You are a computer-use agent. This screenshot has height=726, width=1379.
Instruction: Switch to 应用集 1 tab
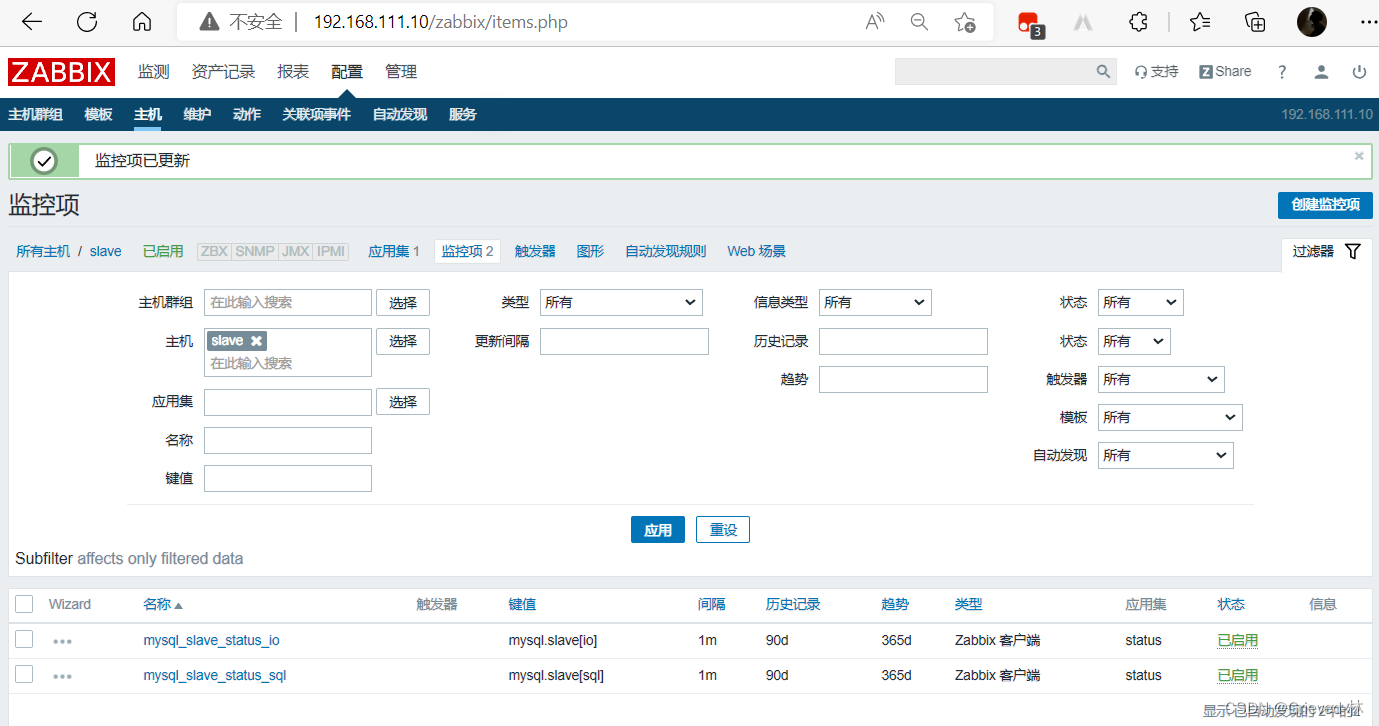tap(394, 251)
